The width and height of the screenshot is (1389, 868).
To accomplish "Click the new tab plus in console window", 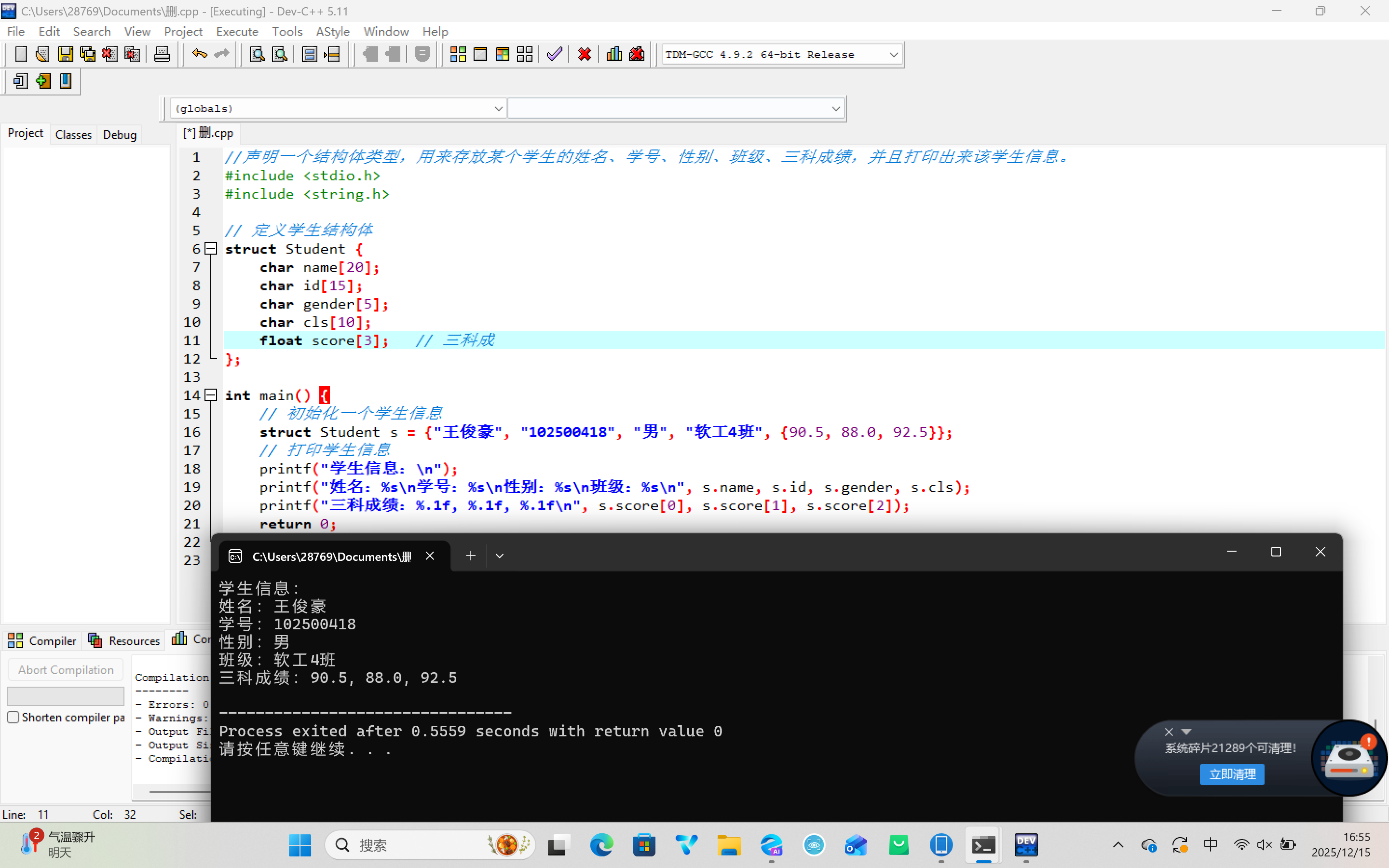I will [x=470, y=556].
